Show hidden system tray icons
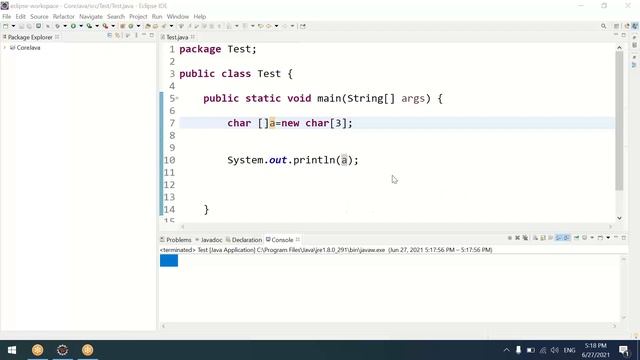This screenshot has width=640, height=360. click(507, 350)
